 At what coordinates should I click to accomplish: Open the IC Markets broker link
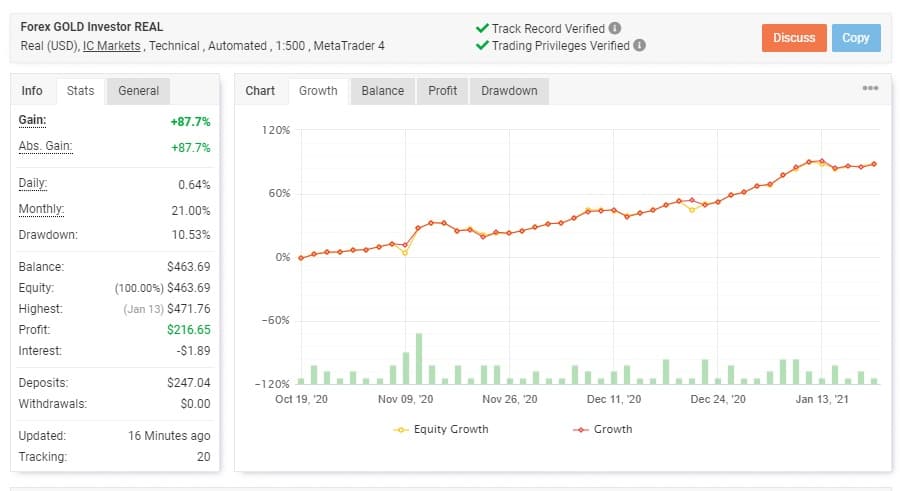pyautogui.click(x=112, y=46)
